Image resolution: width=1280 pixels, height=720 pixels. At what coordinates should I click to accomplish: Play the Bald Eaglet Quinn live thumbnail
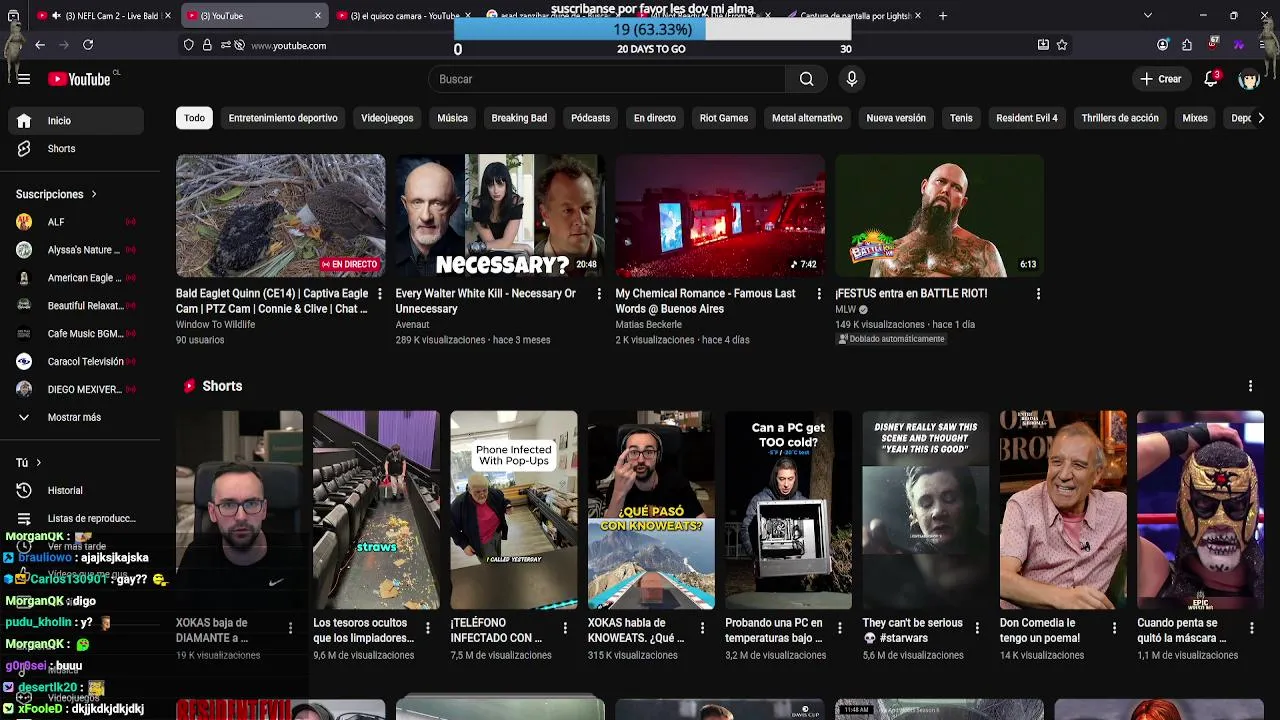280,215
